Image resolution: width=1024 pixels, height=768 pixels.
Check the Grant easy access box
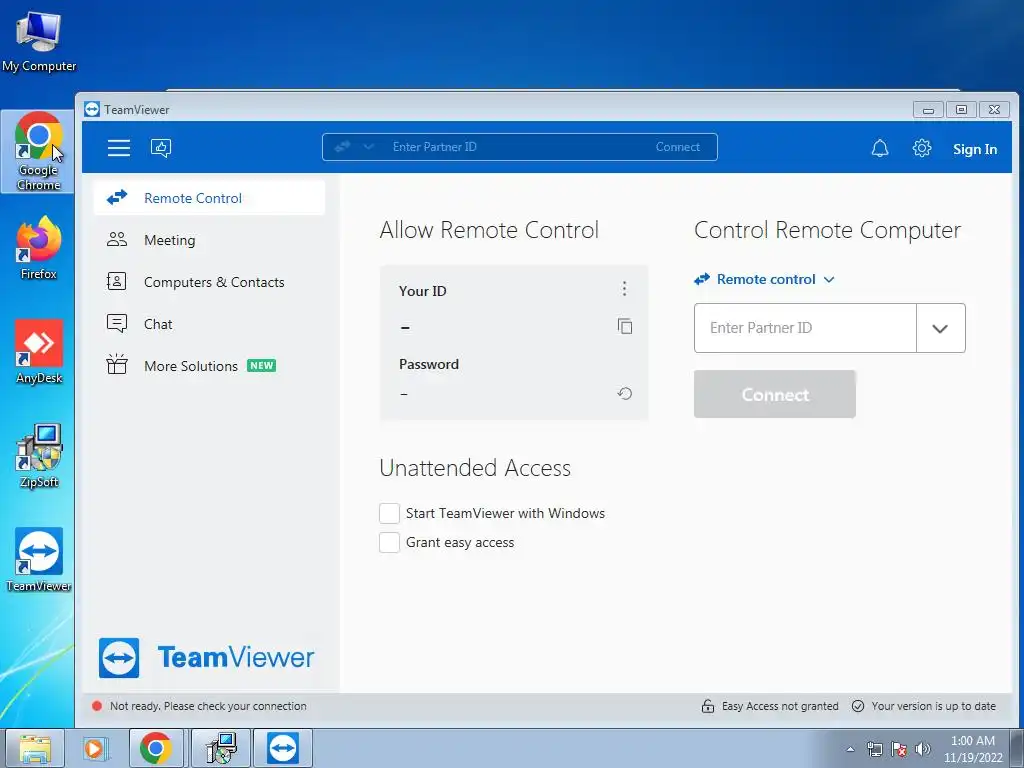pos(389,542)
